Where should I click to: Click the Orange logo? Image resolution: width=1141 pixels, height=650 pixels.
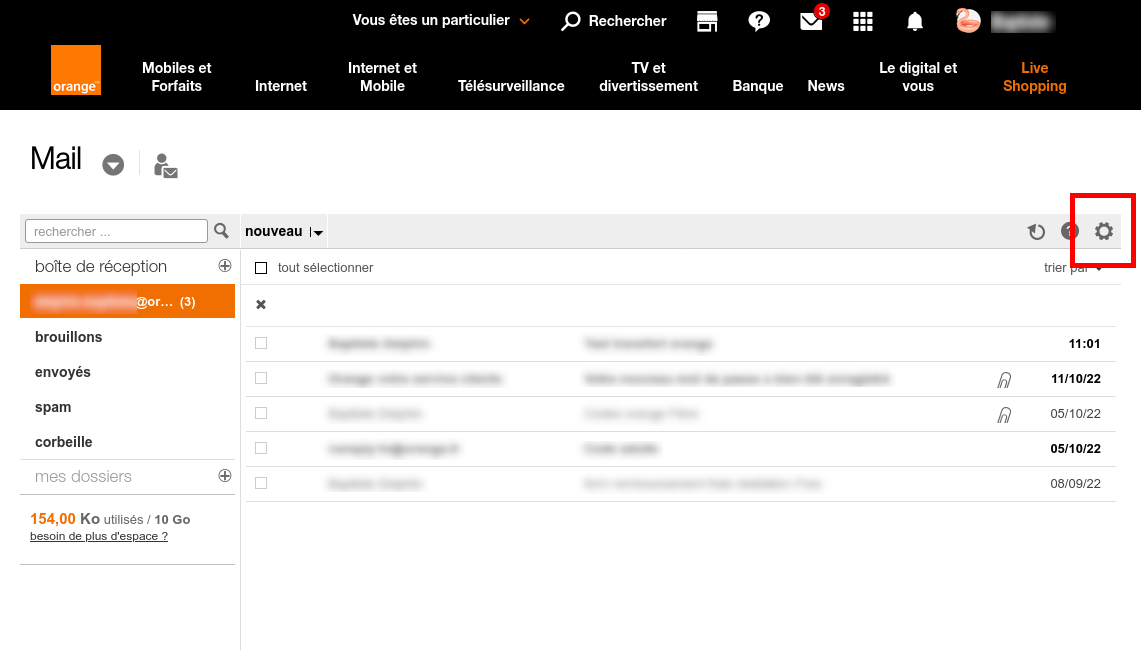pyautogui.click(x=76, y=70)
